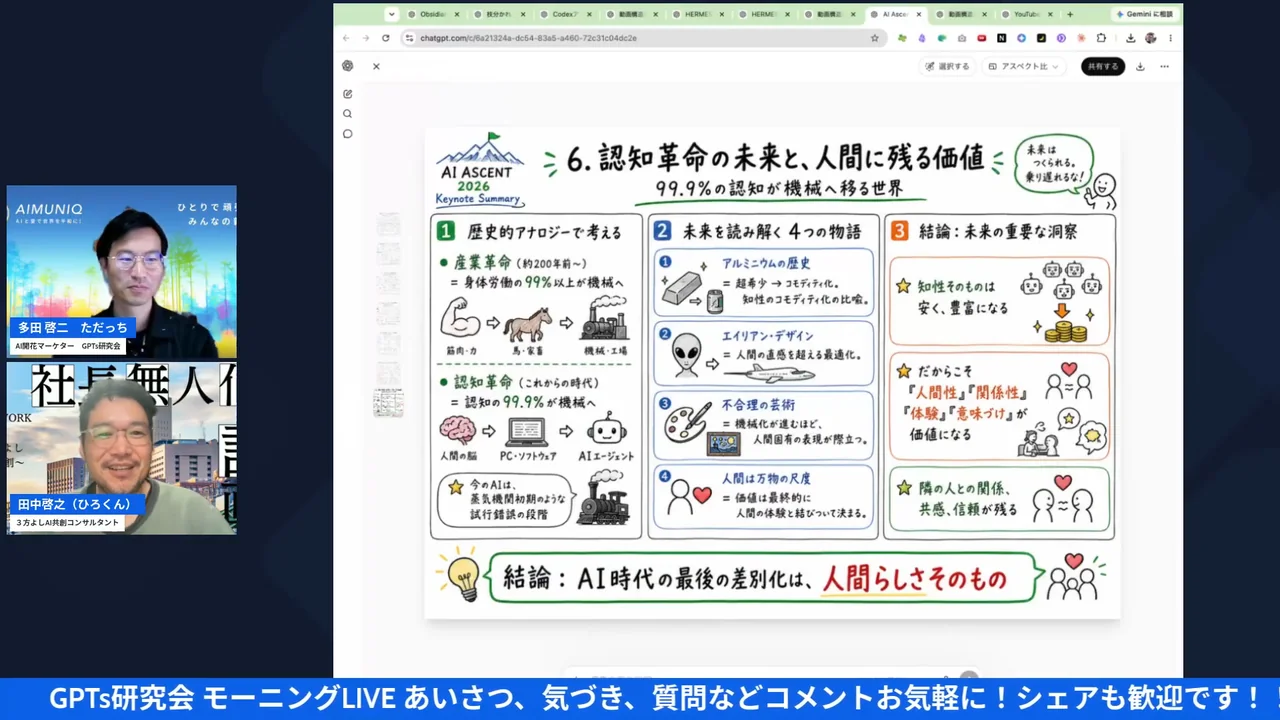Go forward in browser history

pyautogui.click(x=366, y=38)
